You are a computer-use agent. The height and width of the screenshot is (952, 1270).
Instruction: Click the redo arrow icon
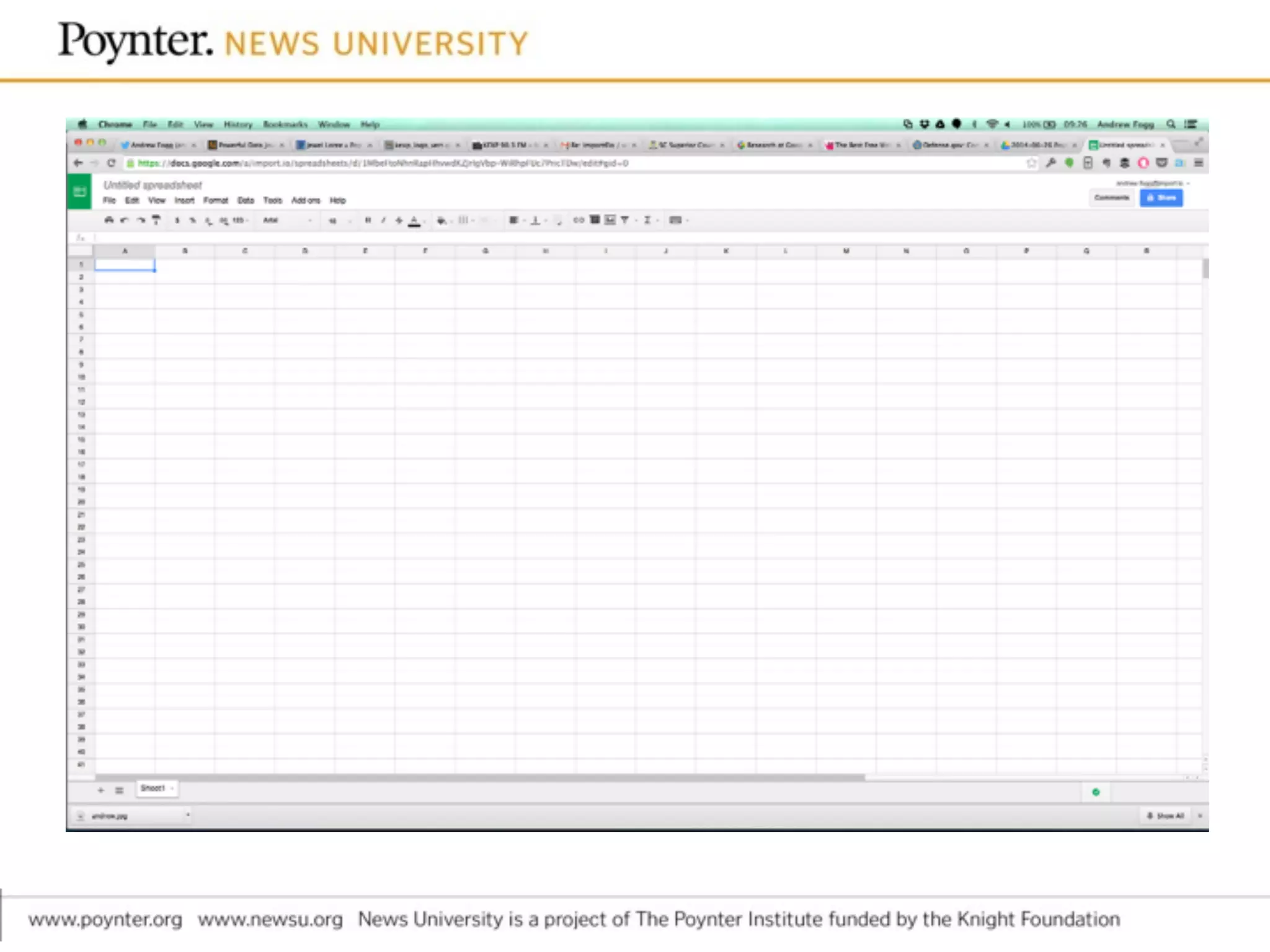pos(141,220)
